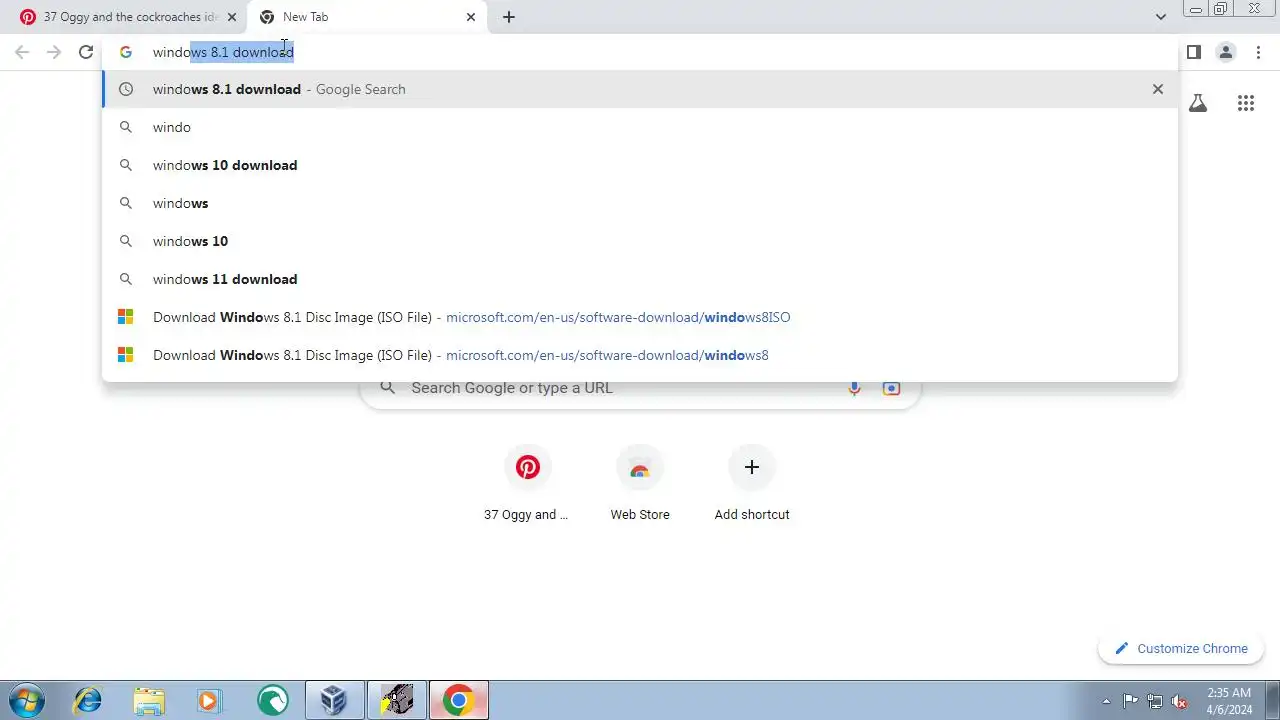Open the green circular taskbar app icon
This screenshot has height=720, width=1280.
point(272,700)
